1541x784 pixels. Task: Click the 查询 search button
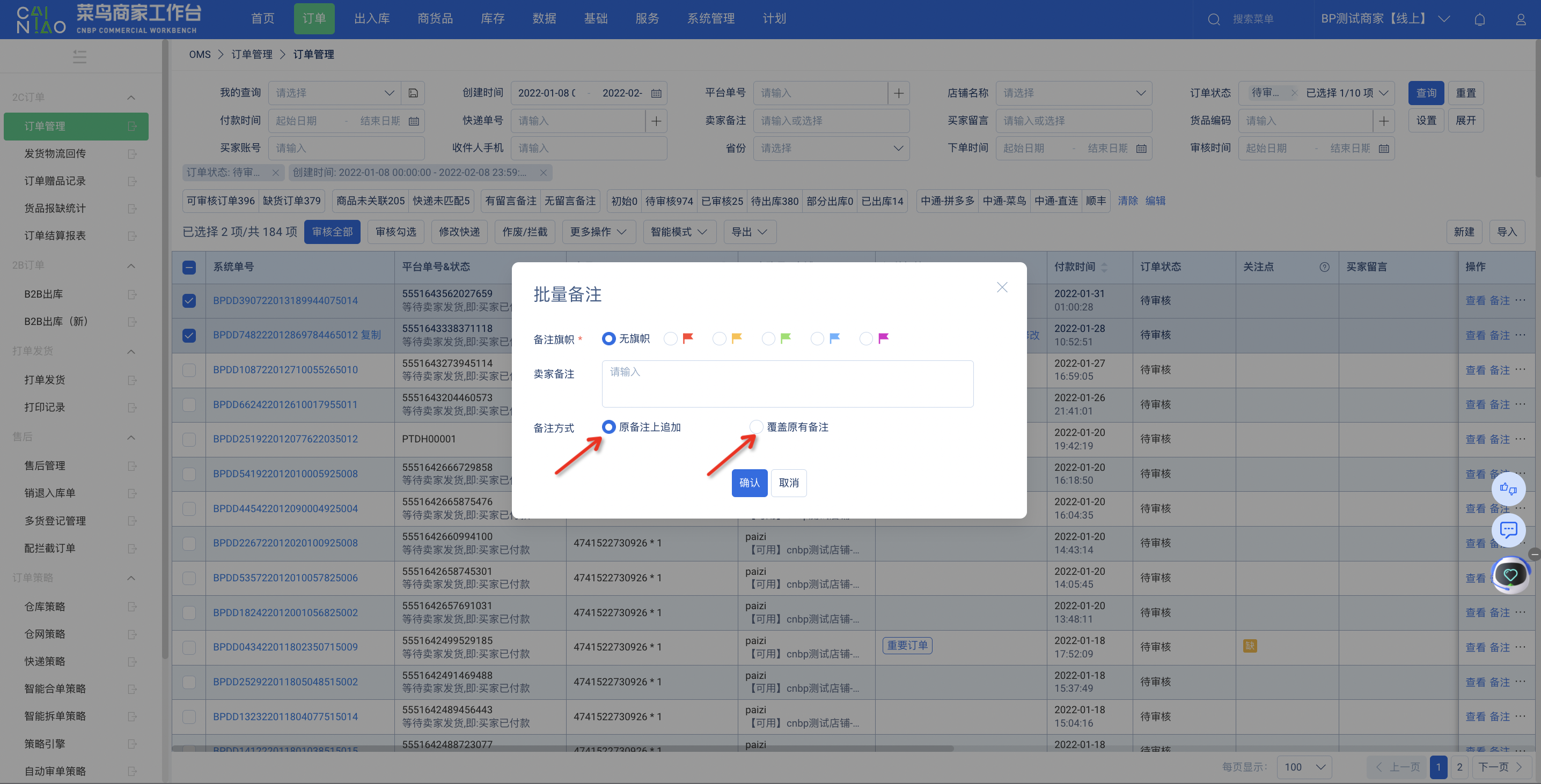1426,93
